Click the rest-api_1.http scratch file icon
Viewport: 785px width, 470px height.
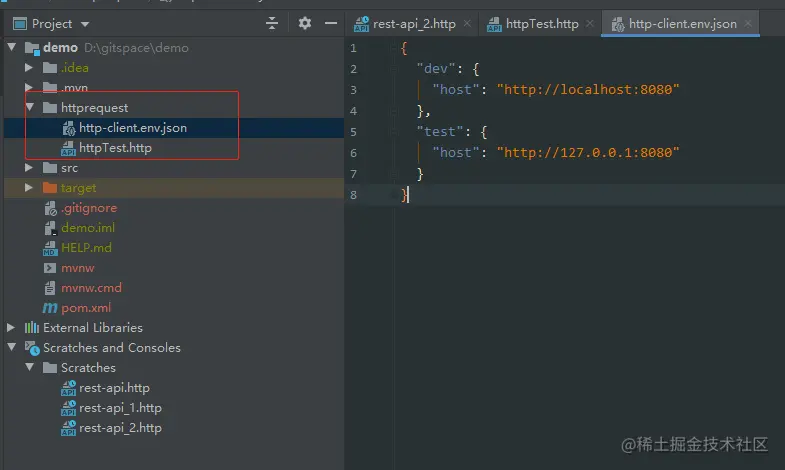tap(68, 408)
